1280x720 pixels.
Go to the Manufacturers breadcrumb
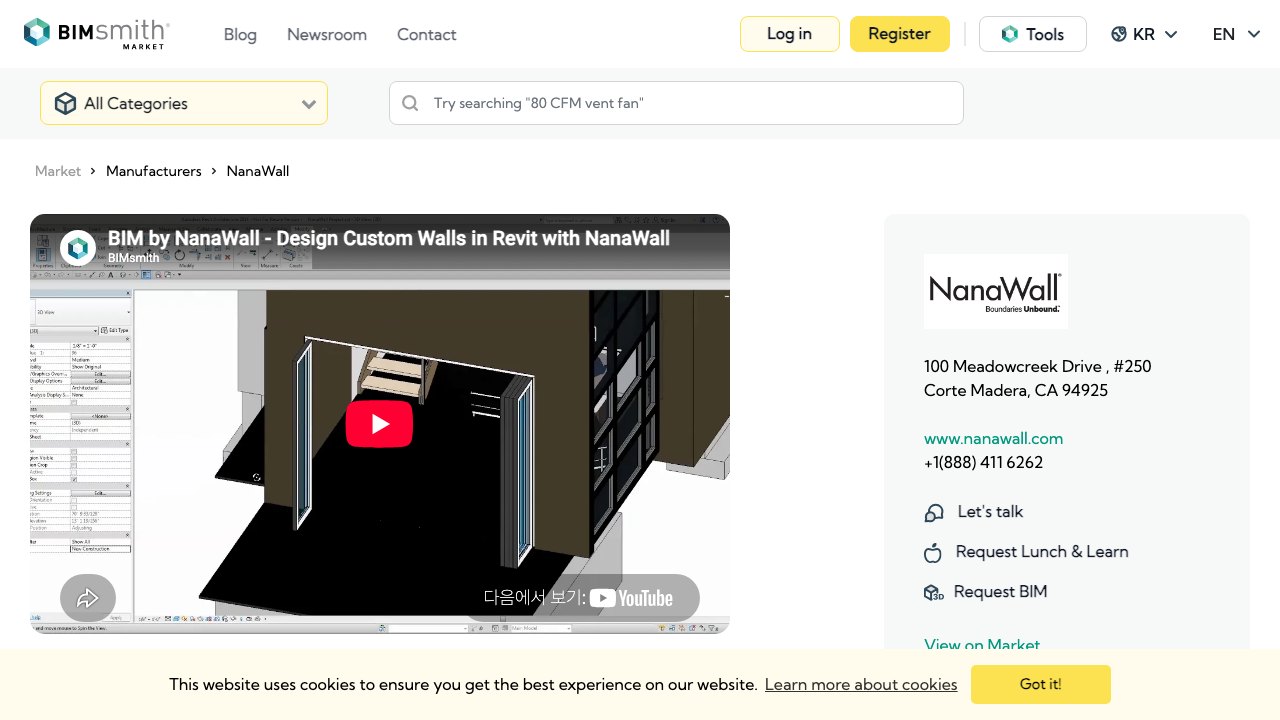[154, 171]
